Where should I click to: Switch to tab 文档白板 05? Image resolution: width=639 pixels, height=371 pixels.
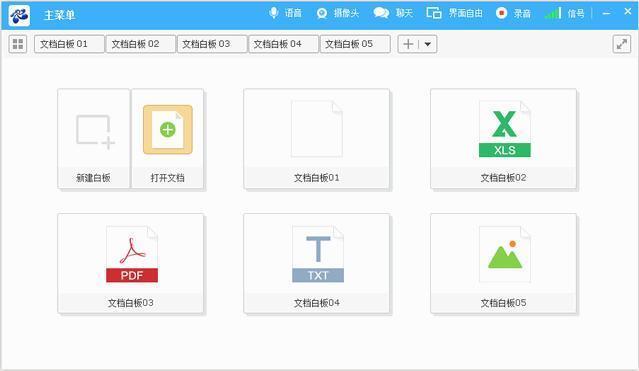355,44
